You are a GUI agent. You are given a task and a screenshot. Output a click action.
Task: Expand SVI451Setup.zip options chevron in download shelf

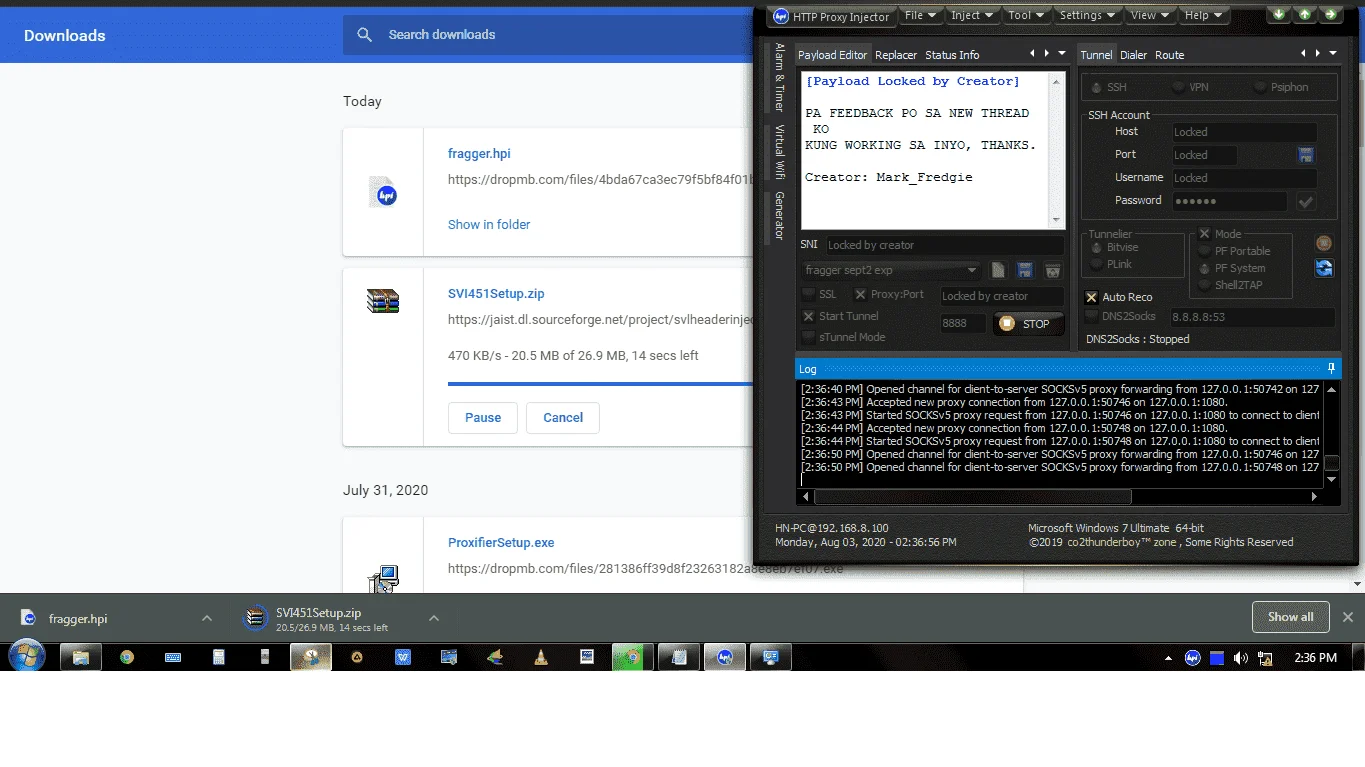(x=434, y=619)
